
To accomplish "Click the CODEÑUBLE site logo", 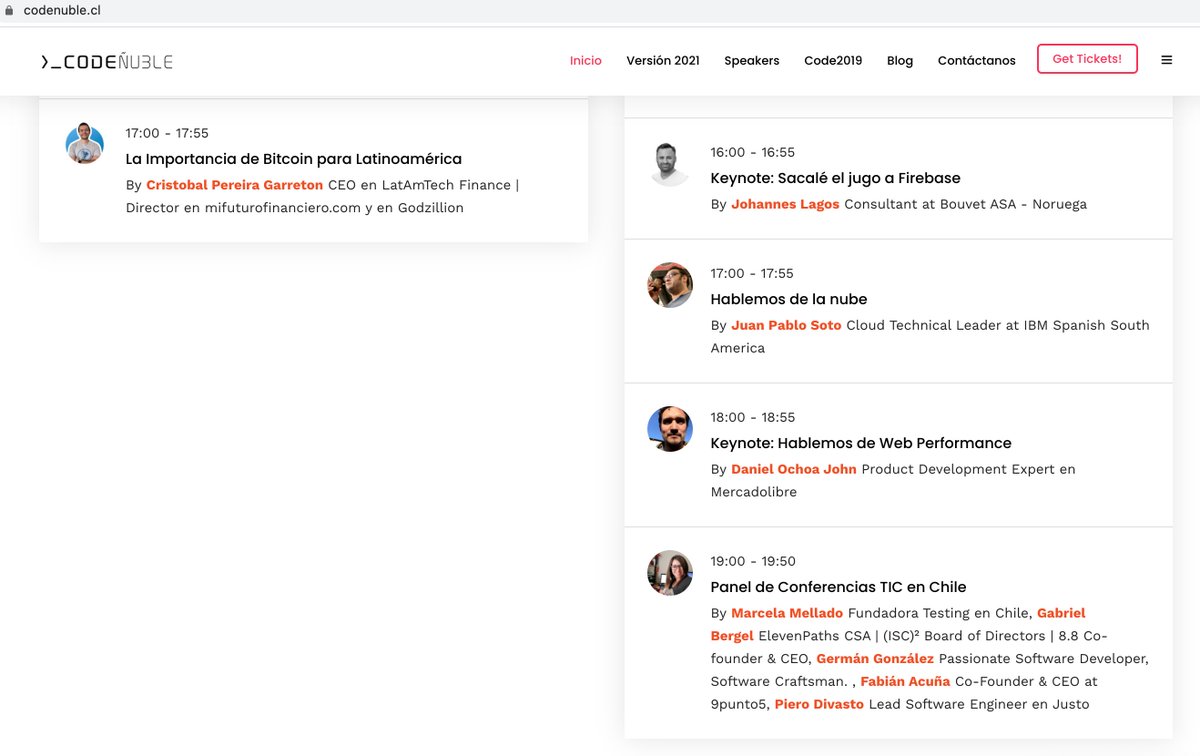I will (105, 60).
